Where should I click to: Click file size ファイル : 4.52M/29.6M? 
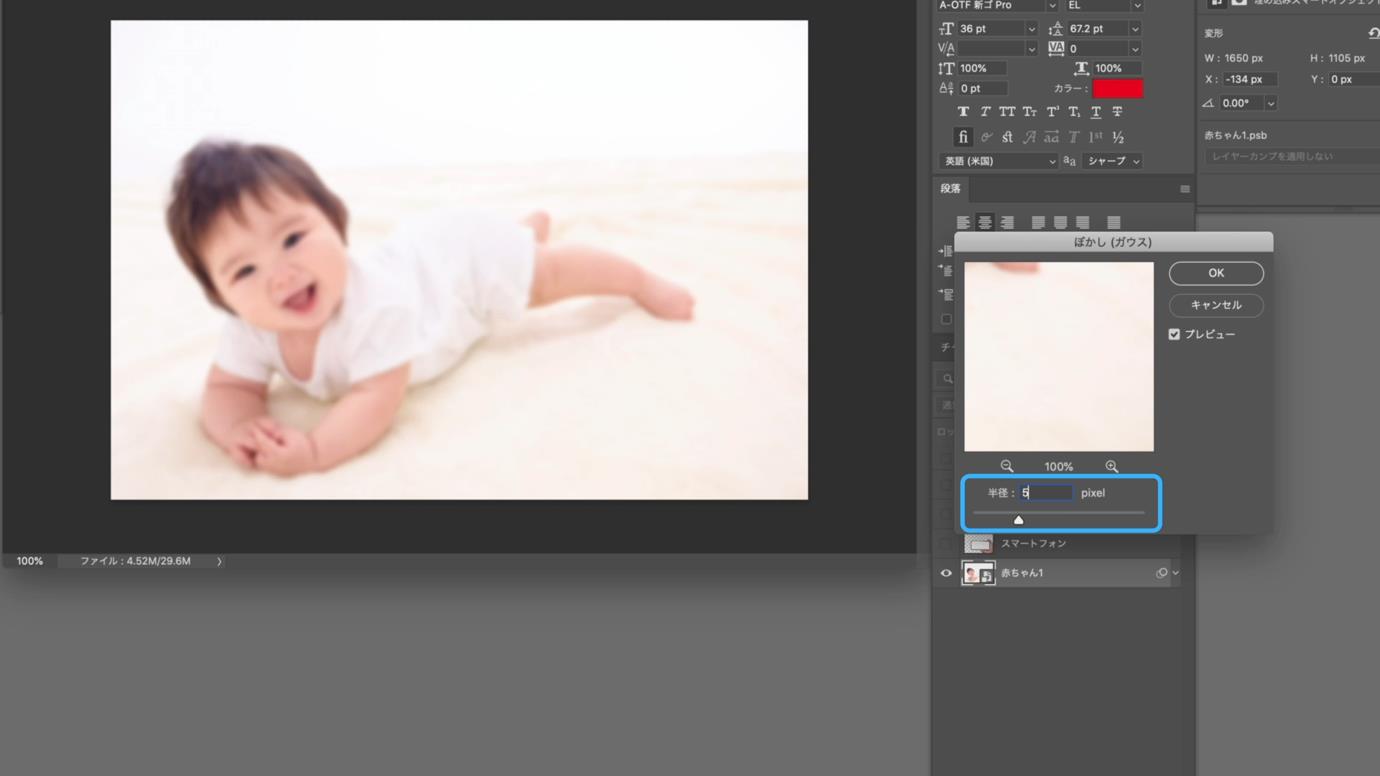coord(135,562)
